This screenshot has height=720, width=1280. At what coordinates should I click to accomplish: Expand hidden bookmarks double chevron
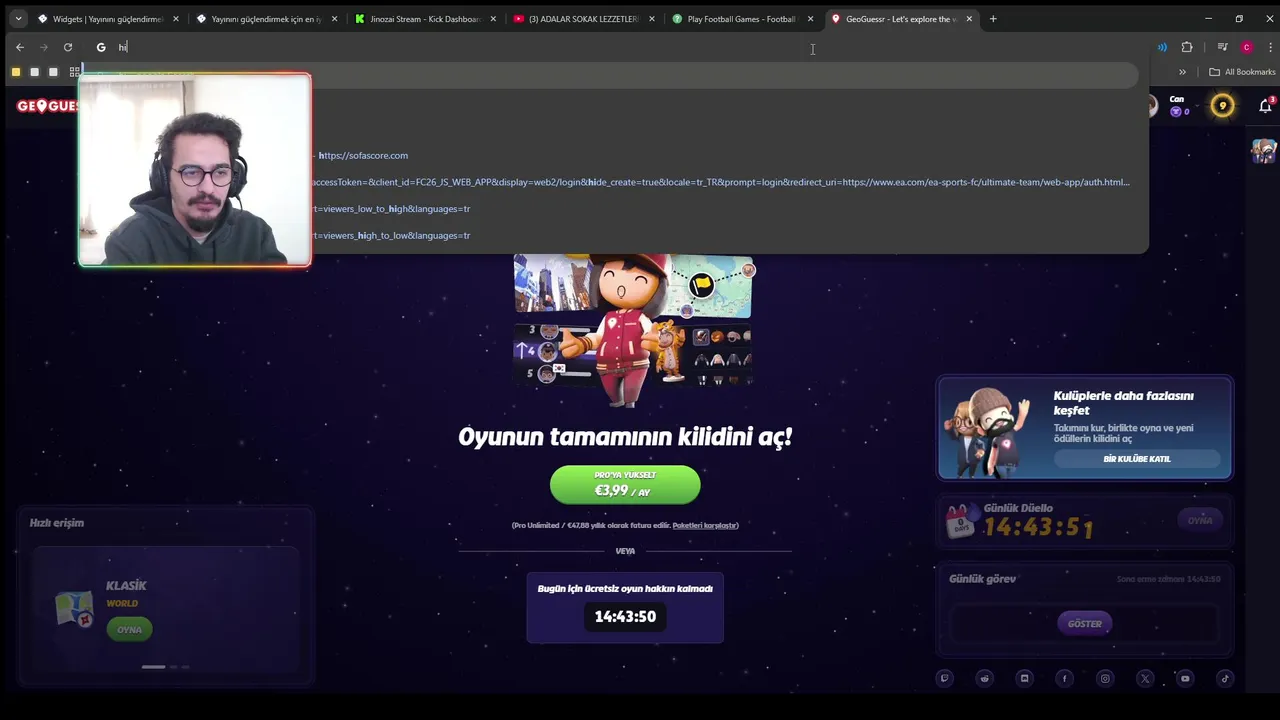click(1182, 72)
